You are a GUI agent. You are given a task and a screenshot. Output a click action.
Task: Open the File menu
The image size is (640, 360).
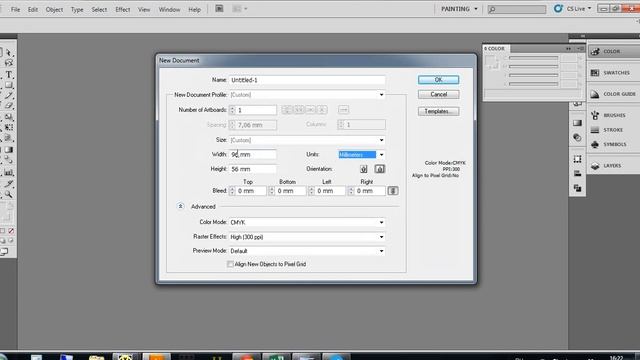pos(16,9)
